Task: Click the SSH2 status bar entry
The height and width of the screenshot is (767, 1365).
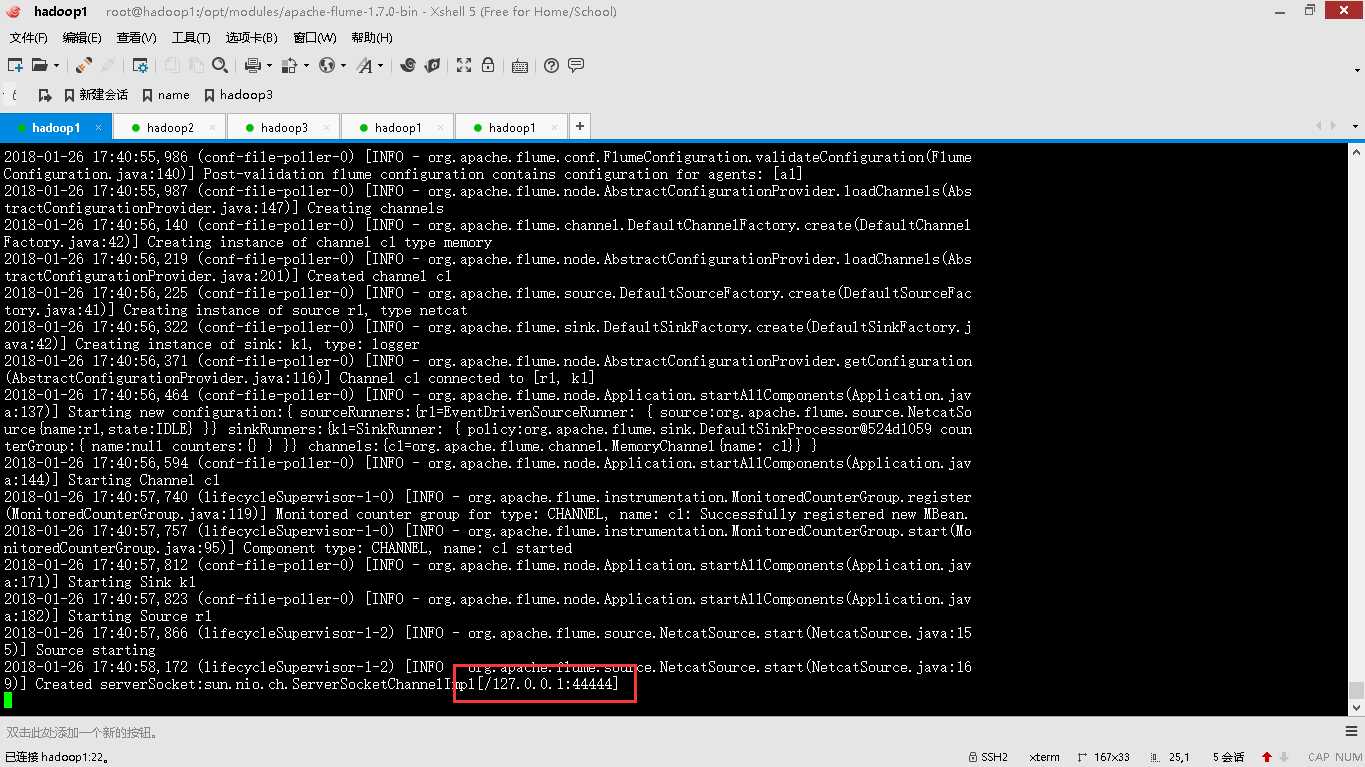Action: [x=988, y=757]
